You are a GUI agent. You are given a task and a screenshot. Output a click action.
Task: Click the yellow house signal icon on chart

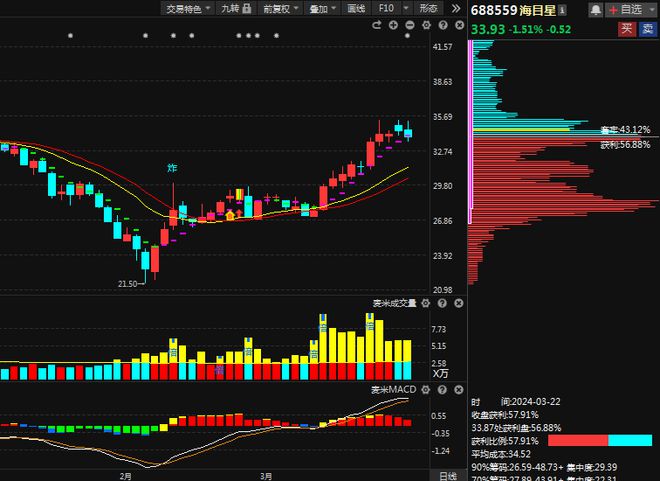pos(230,215)
